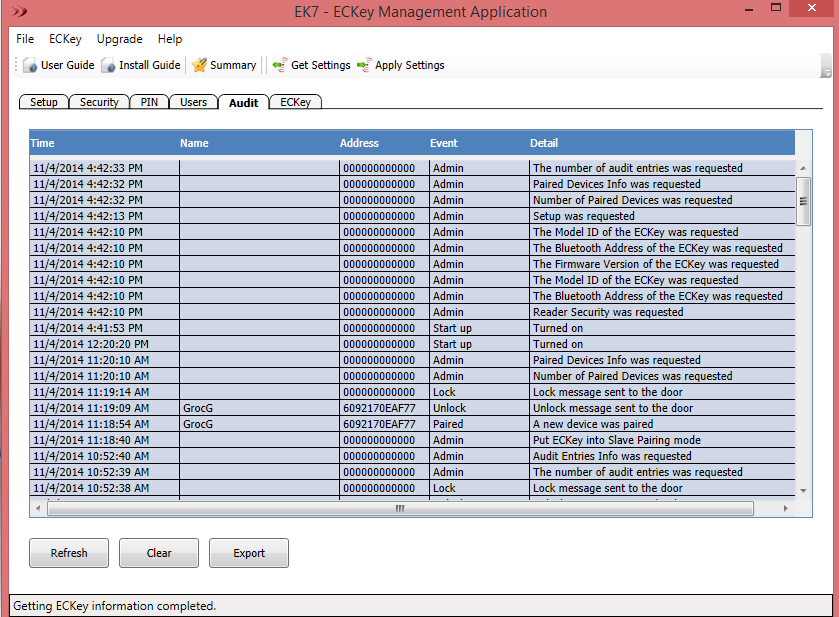The image size is (839, 617).
Task: Switch to the Users tab
Action: click(193, 102)
